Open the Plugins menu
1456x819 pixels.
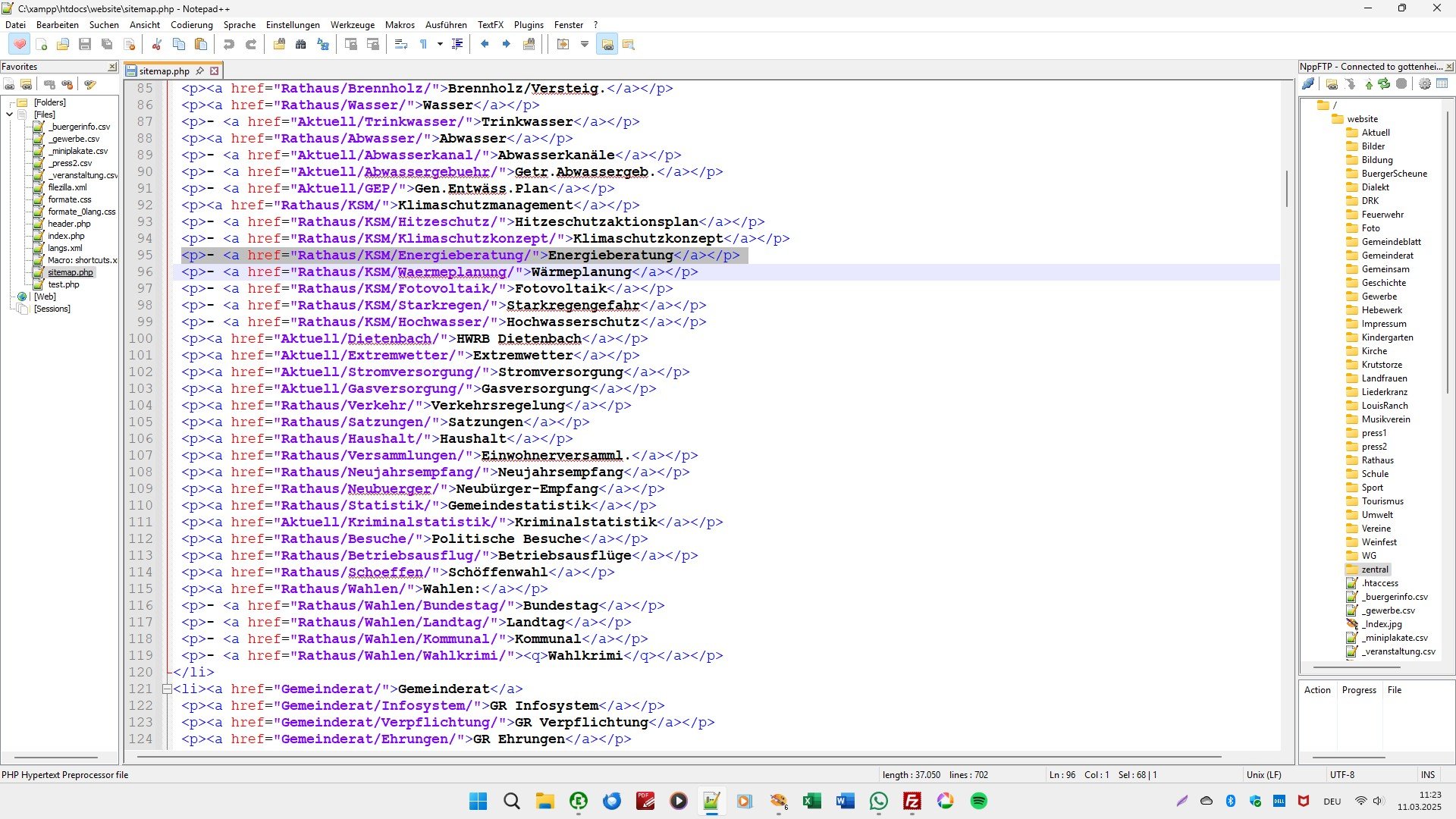(x=529, y=25)
